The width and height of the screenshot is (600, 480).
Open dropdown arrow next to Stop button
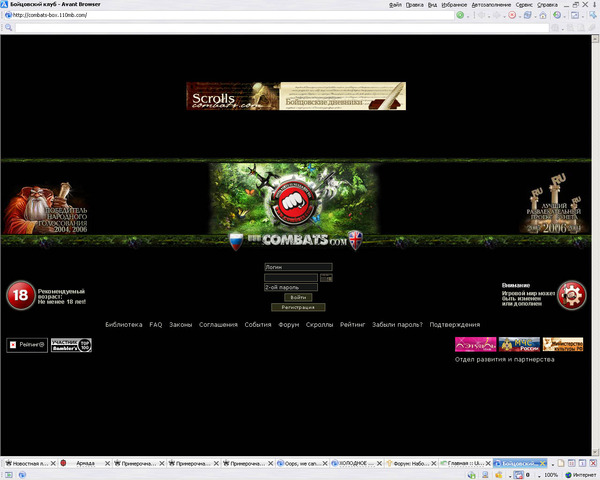(520, 16)
